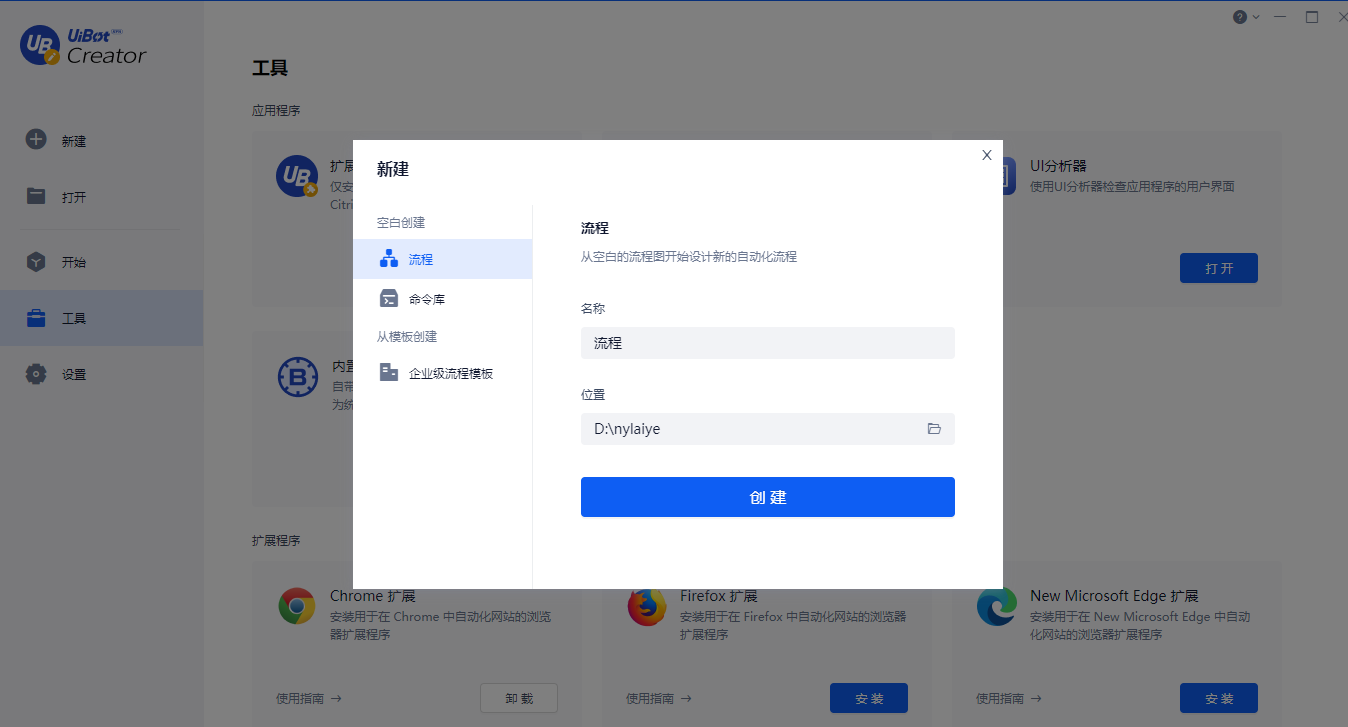Open 使用指南 link under Chrome 扩展

(x=308, y=699)
